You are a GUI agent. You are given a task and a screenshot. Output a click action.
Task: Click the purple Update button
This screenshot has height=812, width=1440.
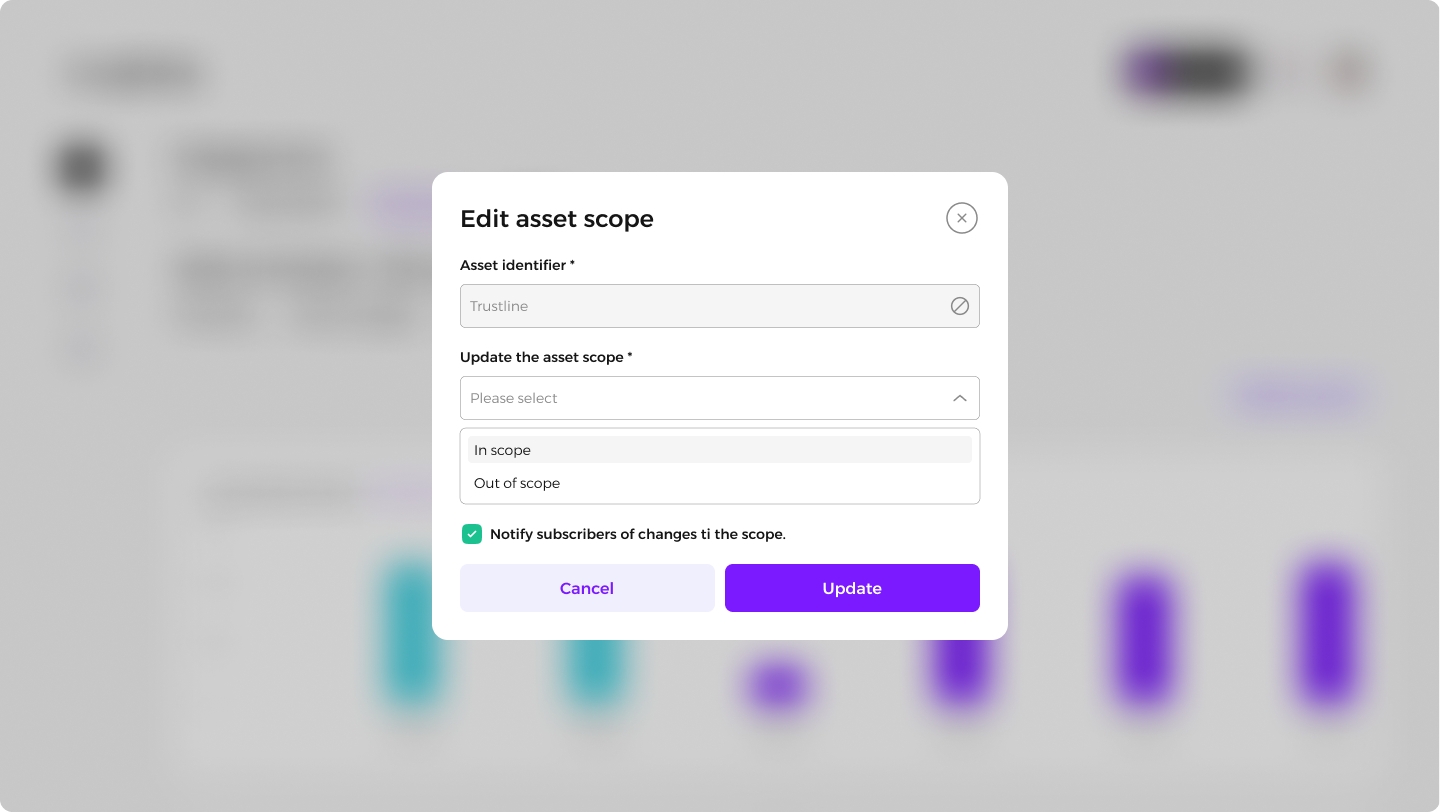[x=852, y=588]
